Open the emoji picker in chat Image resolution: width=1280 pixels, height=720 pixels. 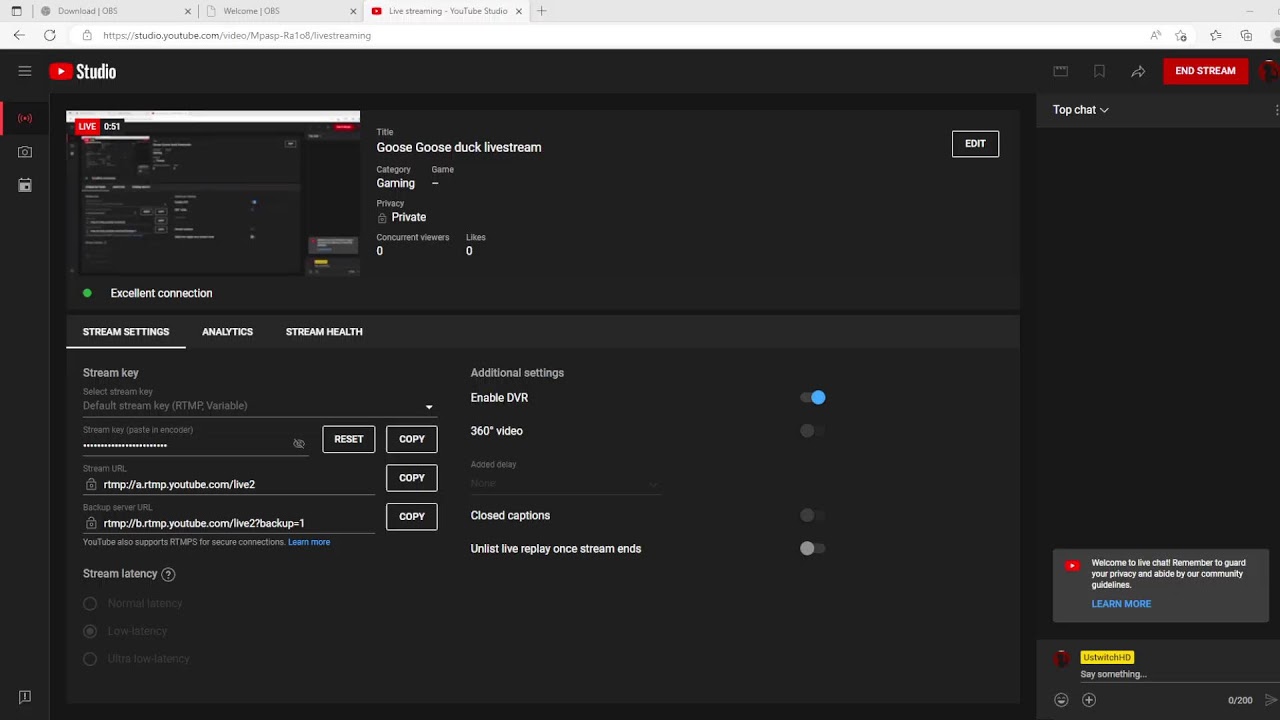(x=1062, y=700)
